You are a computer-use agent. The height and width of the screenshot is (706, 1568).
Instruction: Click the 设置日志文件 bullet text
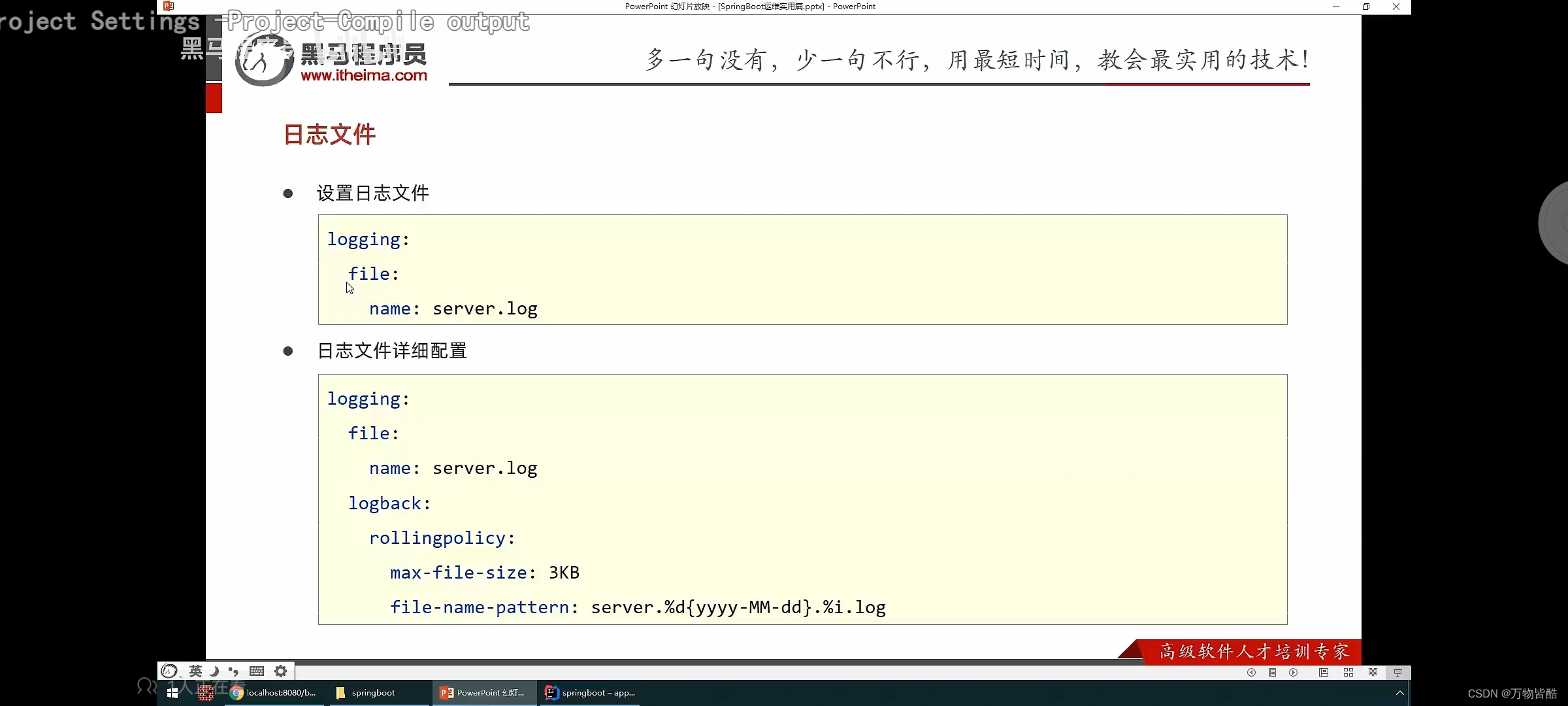[373, 193]
